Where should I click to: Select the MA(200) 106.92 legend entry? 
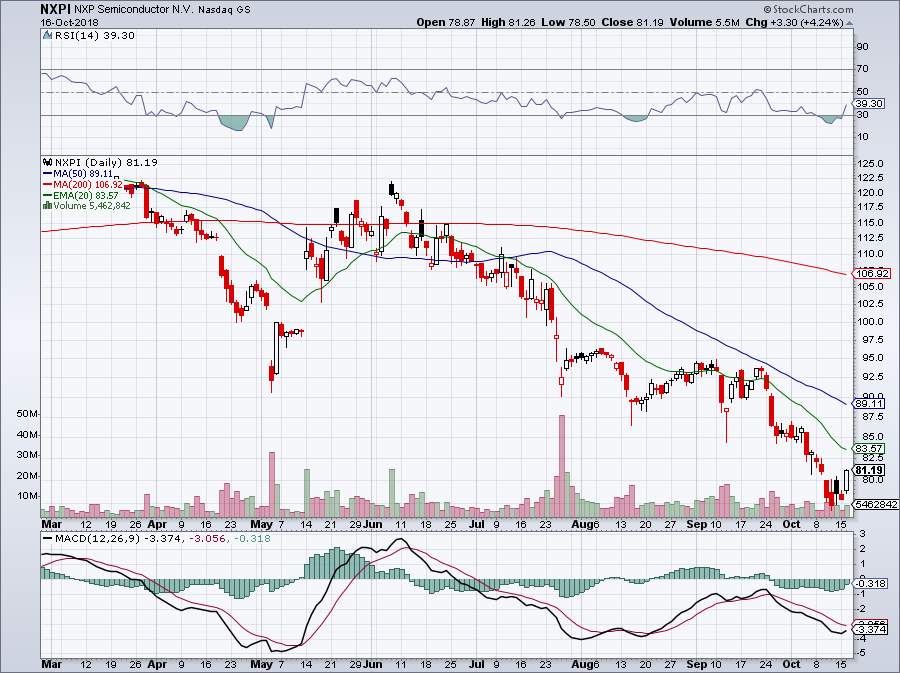pyautogui.click(x=82, y=185)
